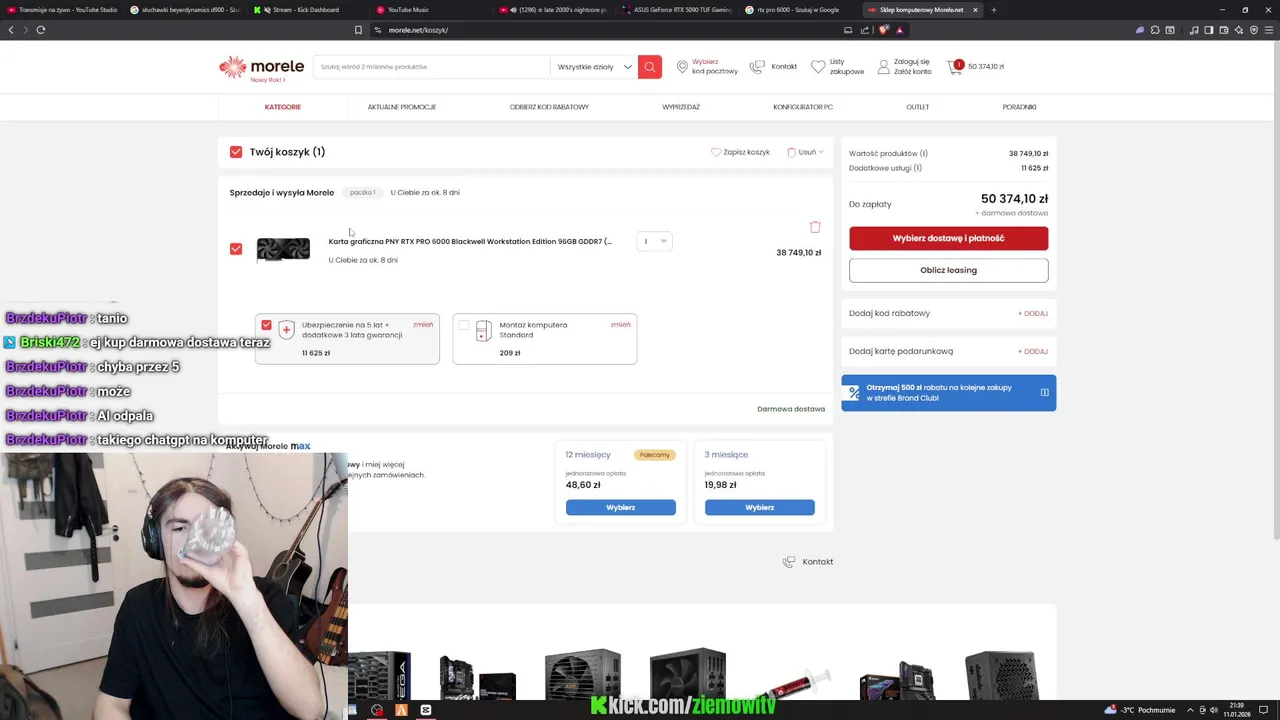
Task: Open the cart icon showing 50 374,10 zł
Action: point(954,67)
